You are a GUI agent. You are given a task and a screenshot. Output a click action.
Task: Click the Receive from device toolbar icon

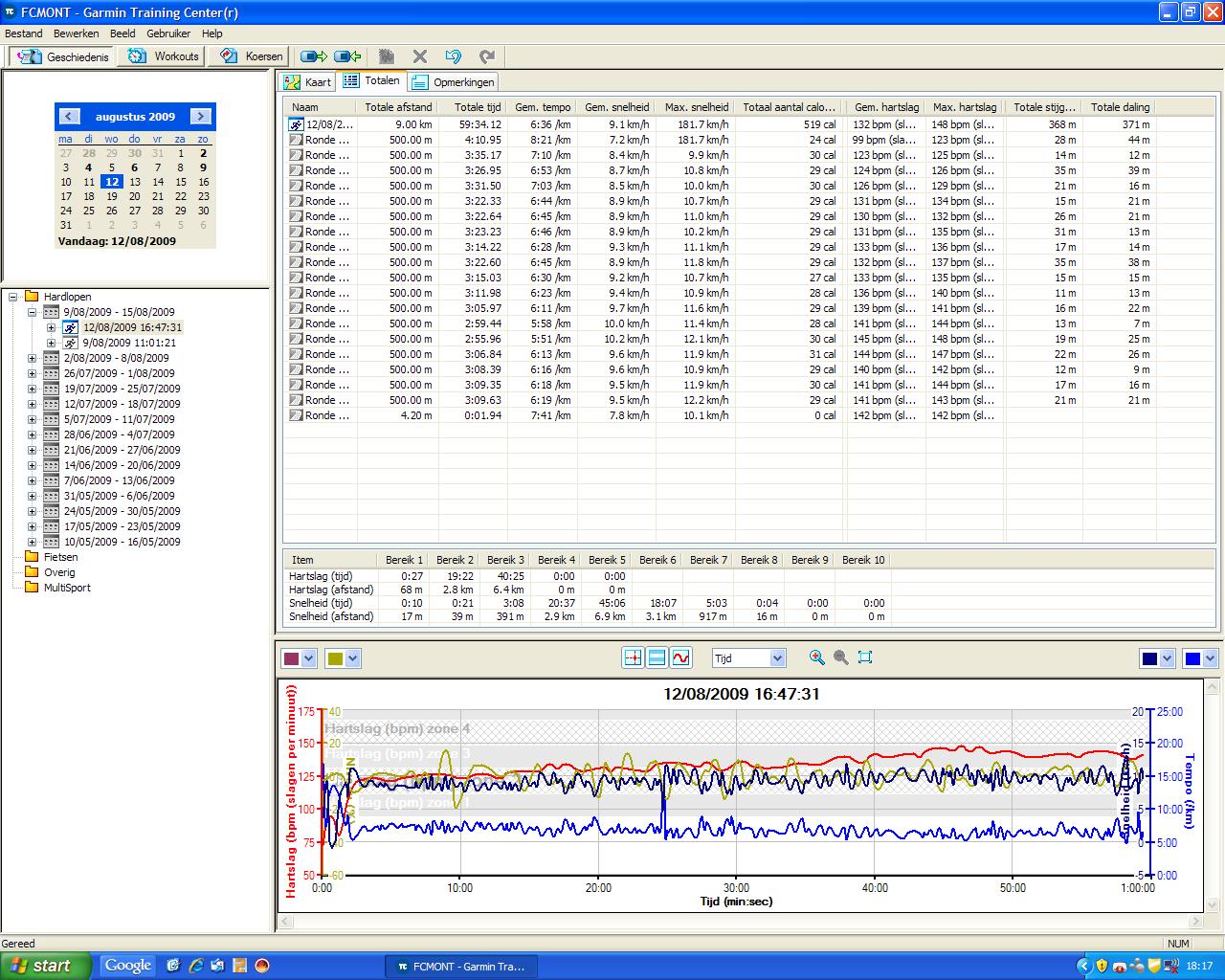347,56
